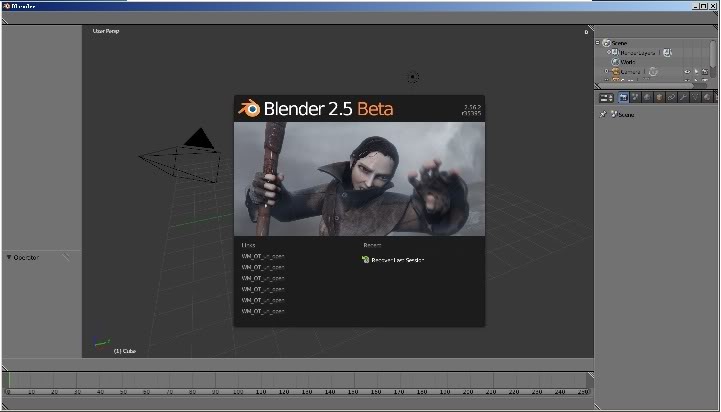Open viewport properties region plus handle
Image resolution: width=721 pixels, height=412 pixels.
point(586,32)
